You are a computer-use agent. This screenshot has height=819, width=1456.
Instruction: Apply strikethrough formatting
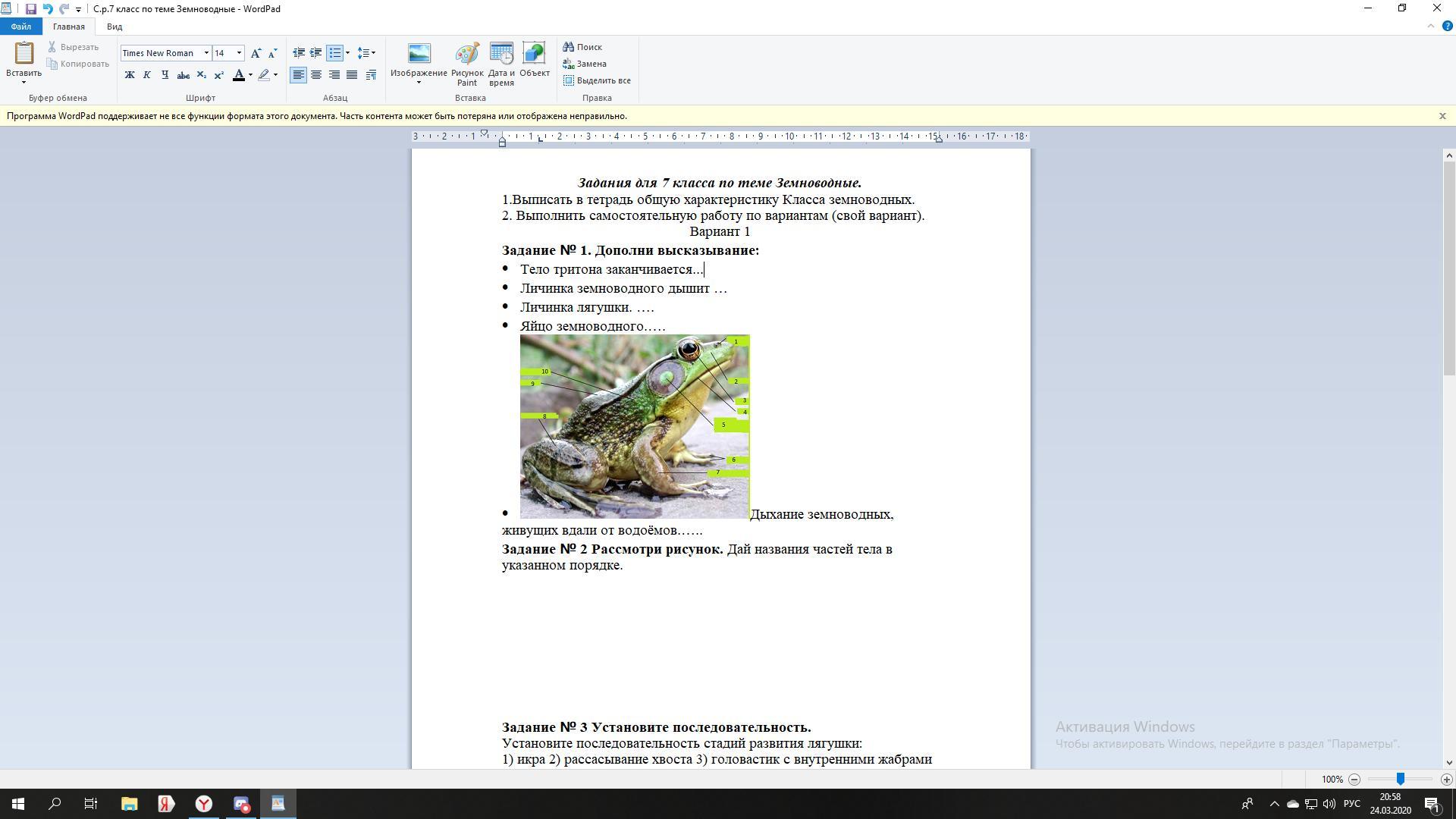coord(183,75)
